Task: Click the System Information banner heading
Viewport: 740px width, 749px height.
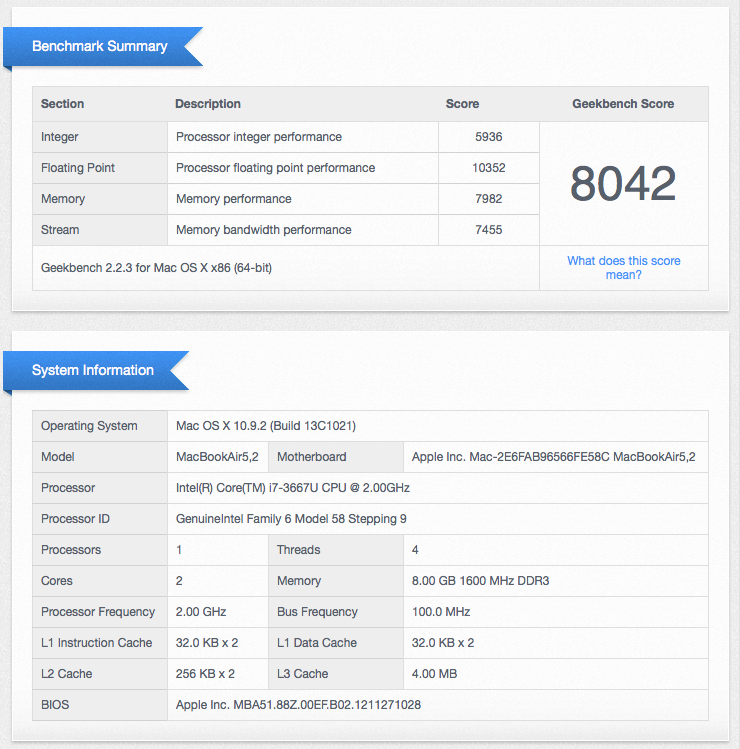Action: (x=93, y=370)
